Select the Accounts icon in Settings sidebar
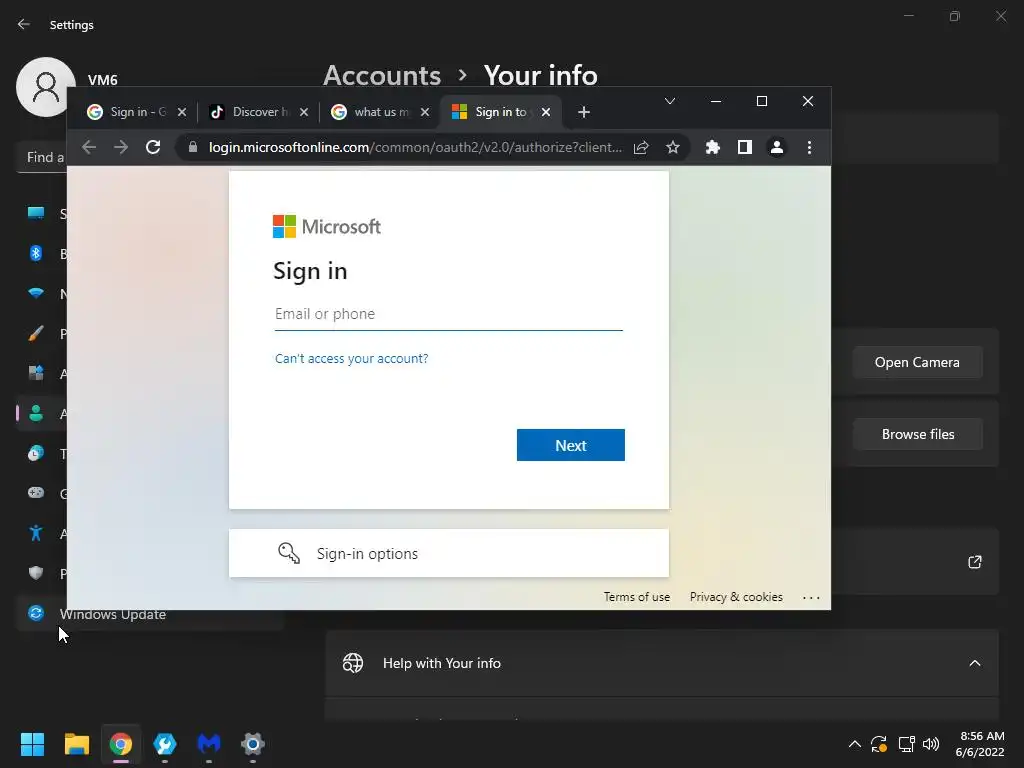This screenshot has height=768, width=1024. (x=36, y=413)
